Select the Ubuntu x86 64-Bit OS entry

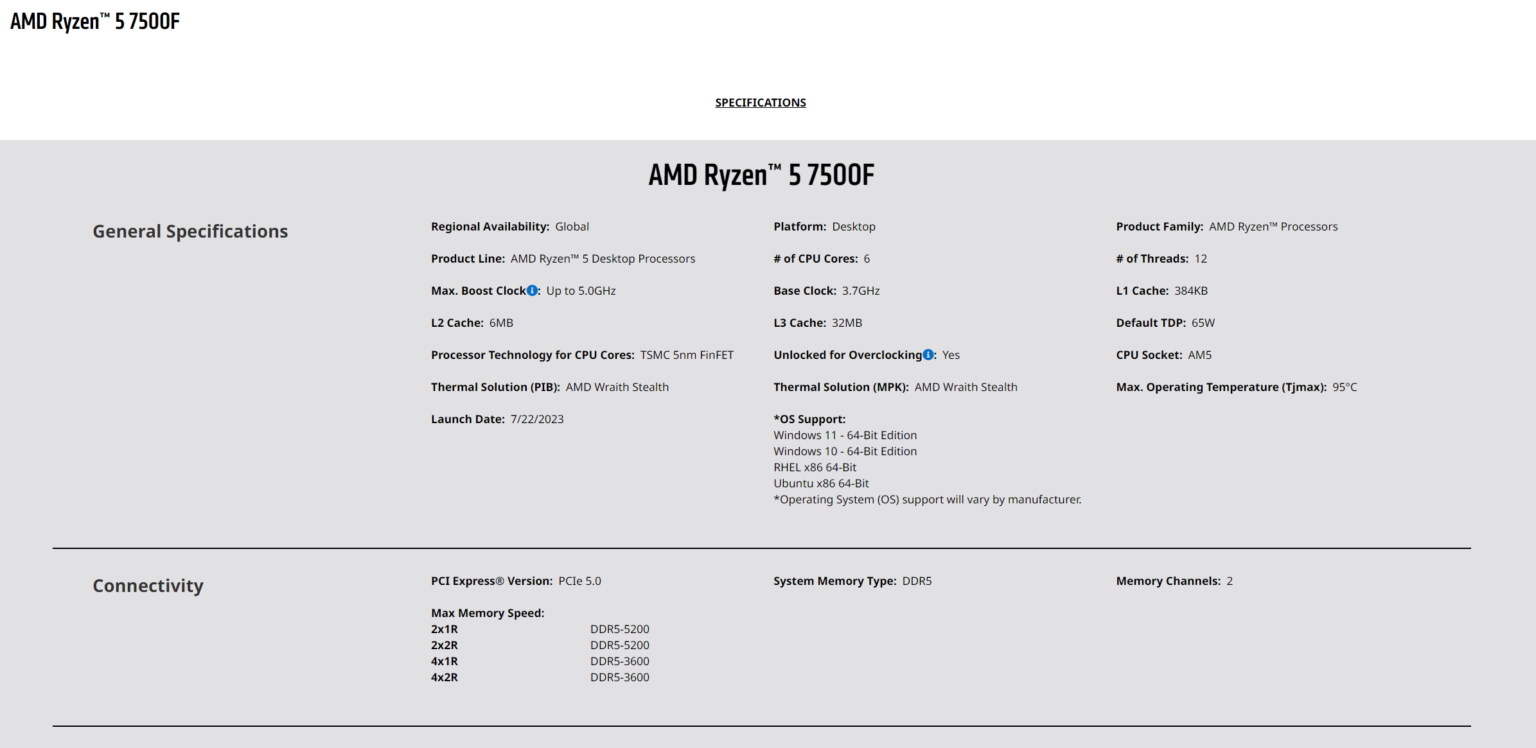pos(821,482)
